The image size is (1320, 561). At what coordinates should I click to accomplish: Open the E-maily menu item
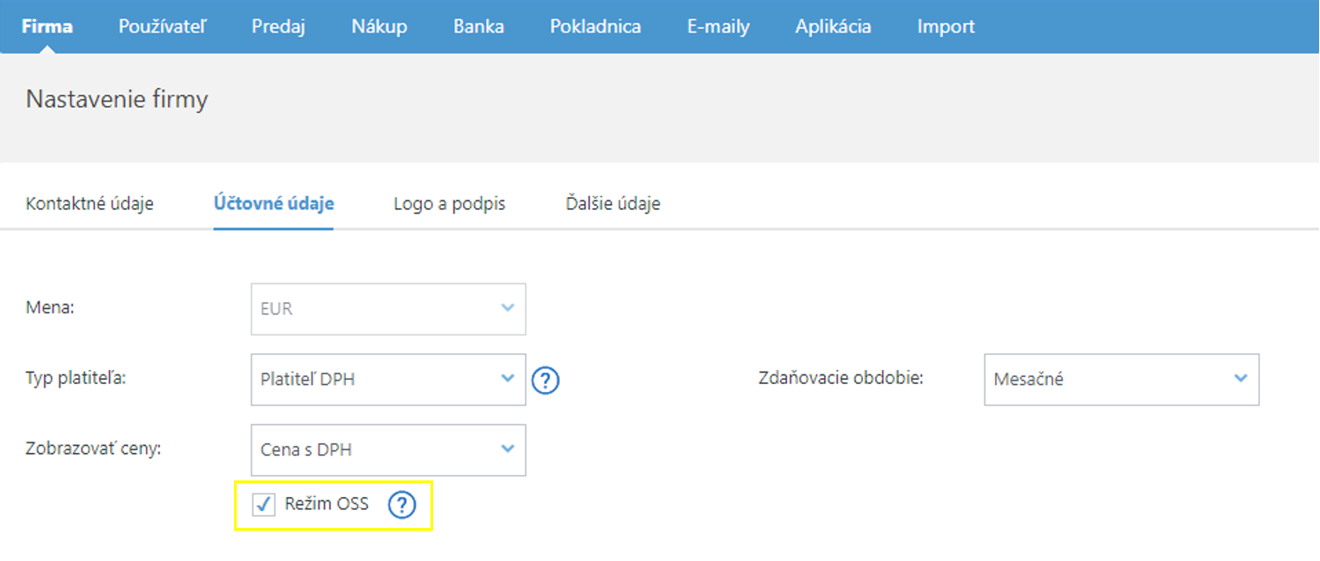pyautogui.click(x=718, y=27)
